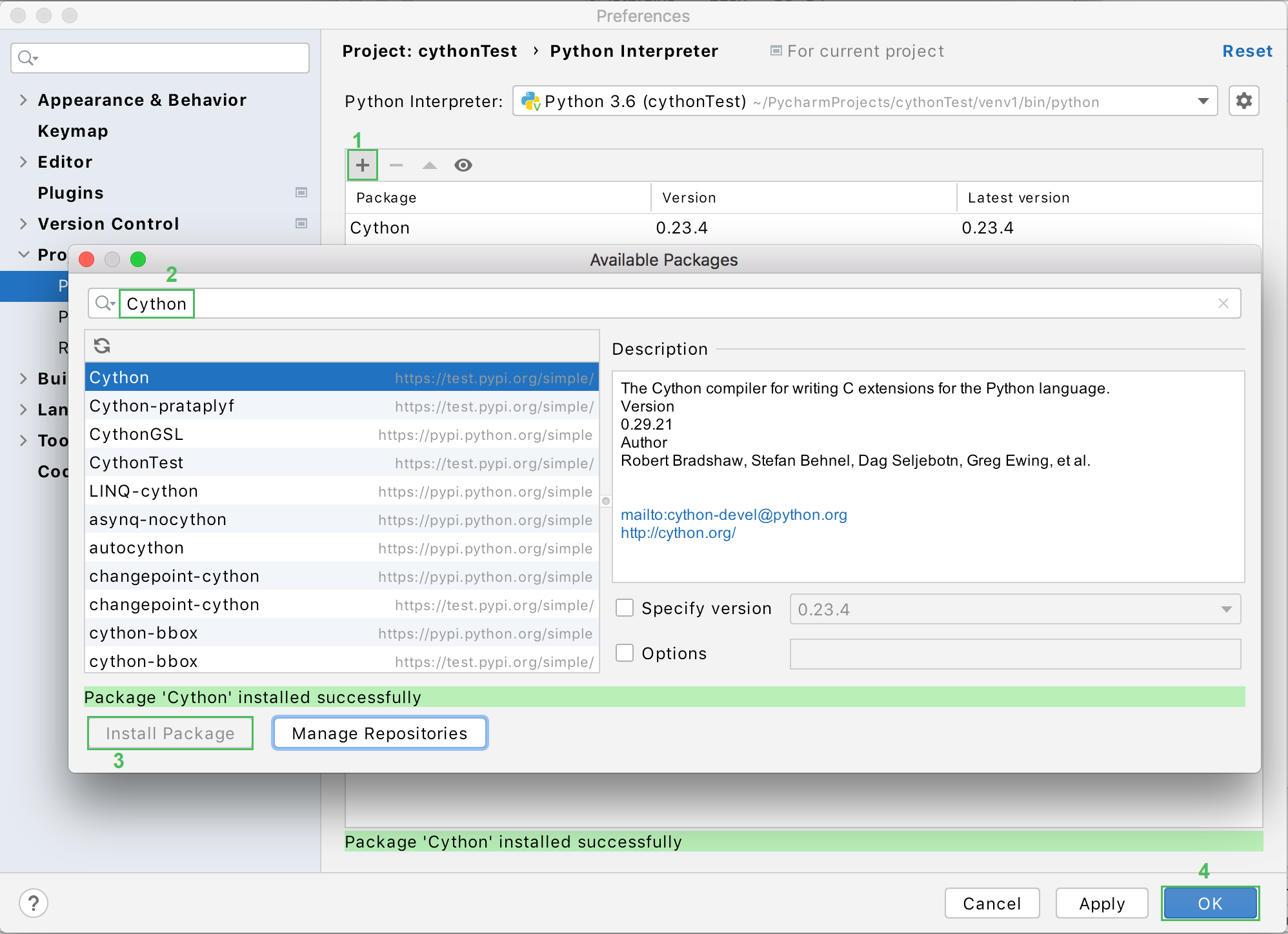This screenshot has width=1288, height=934.
Task: Click the Manage Repositories button
Action: (x=379, y=733)
